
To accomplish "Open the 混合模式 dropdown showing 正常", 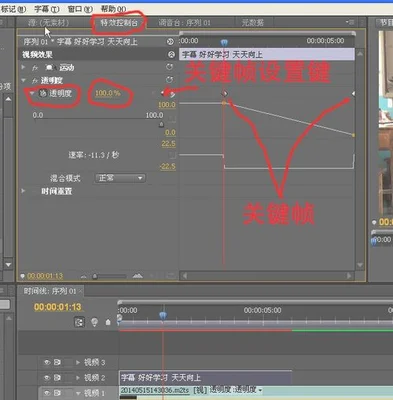I will (120, 178).
